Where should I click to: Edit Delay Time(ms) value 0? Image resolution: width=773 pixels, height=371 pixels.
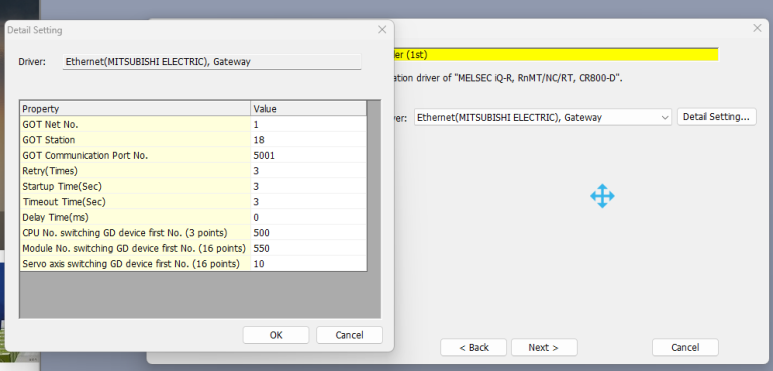click(x=309, y=217)
